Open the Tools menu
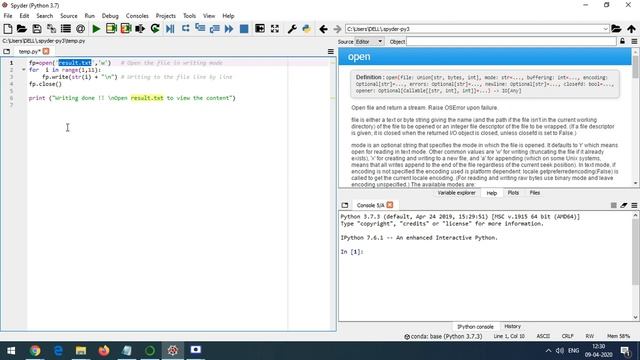 pyautogui.click(x=189, y=16)
